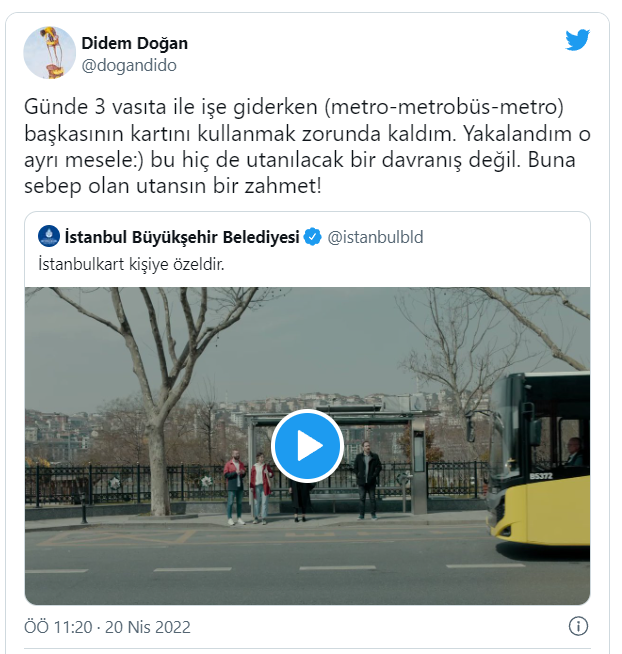Open the tweet info icon
The image size is (622, 654).
pyautogui.click(x=578, y=626)
